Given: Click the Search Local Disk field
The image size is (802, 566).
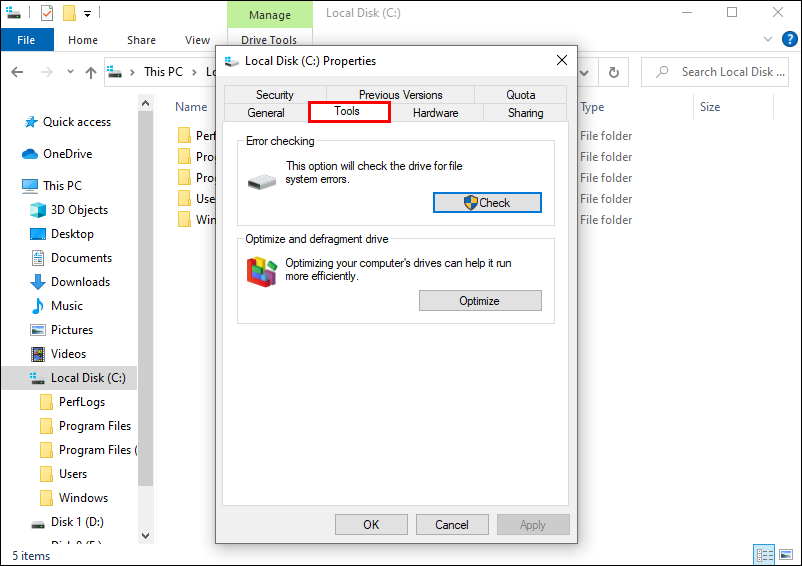Looking at the screenshot, I should pyautogui.click(x=715, y=72).
